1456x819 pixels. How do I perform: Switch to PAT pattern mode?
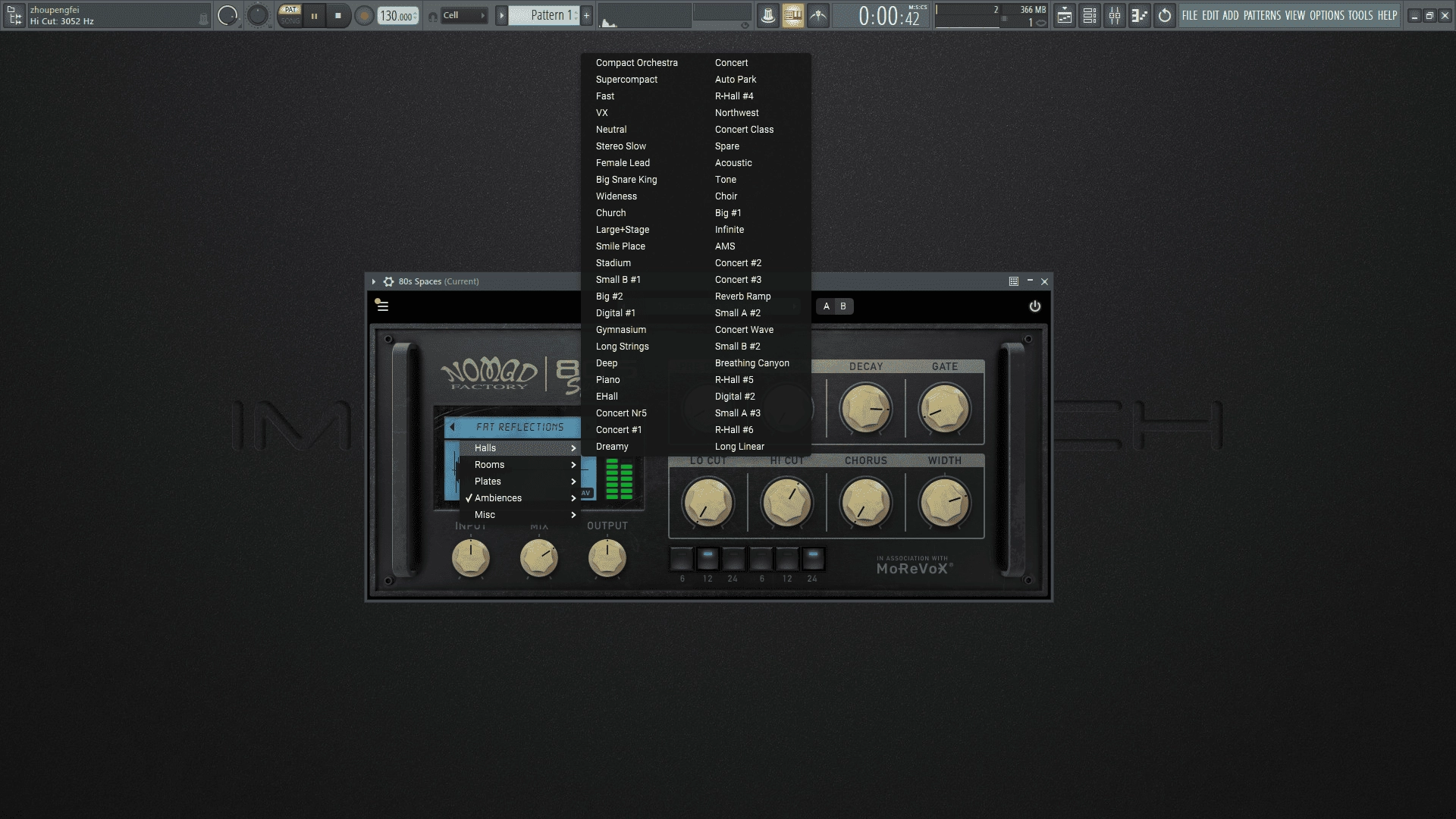[x=290, y=10]
